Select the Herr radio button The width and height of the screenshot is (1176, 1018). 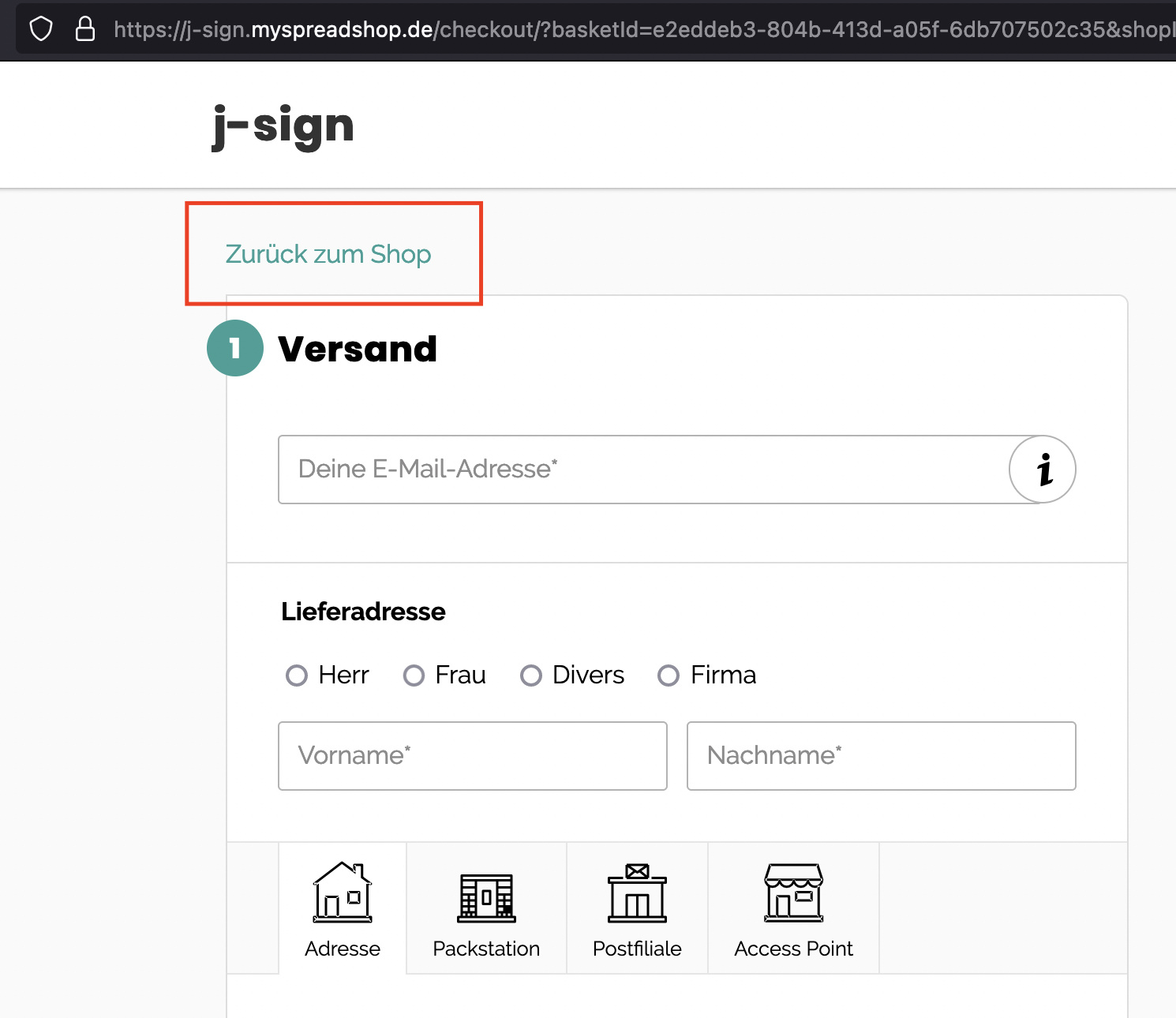click(297, 676)
